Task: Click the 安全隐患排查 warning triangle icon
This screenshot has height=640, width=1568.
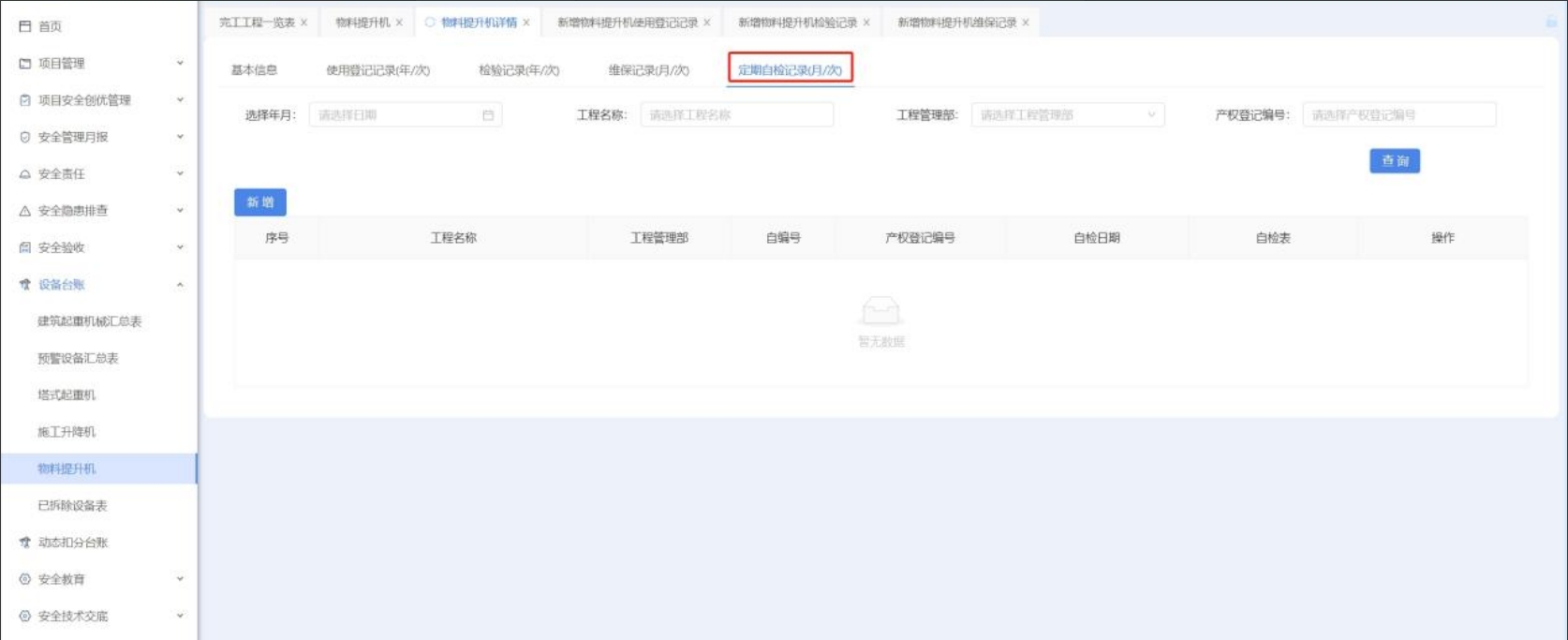Action: click(x=25, y=211)
